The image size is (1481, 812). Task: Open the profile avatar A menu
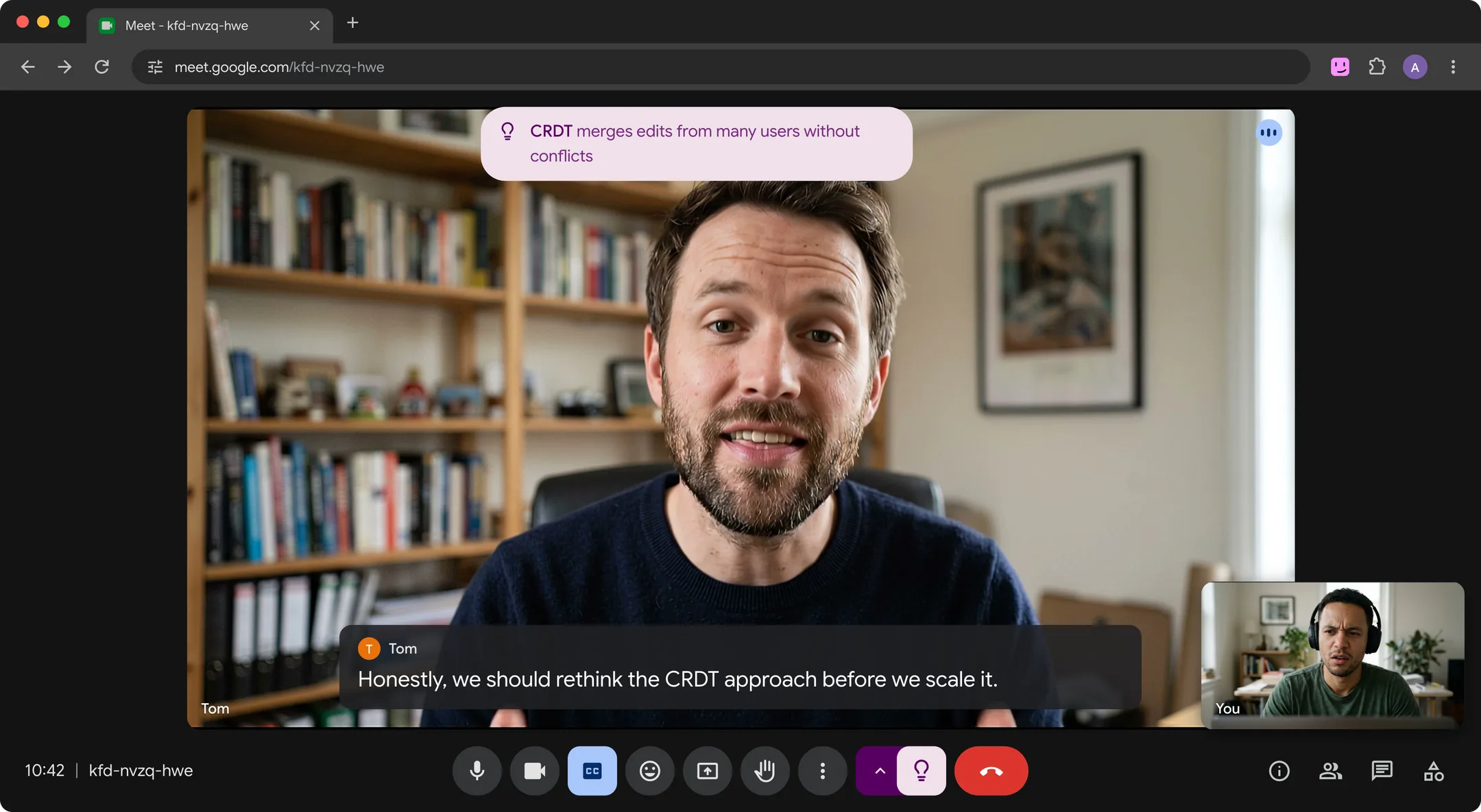pos(1415,67)
